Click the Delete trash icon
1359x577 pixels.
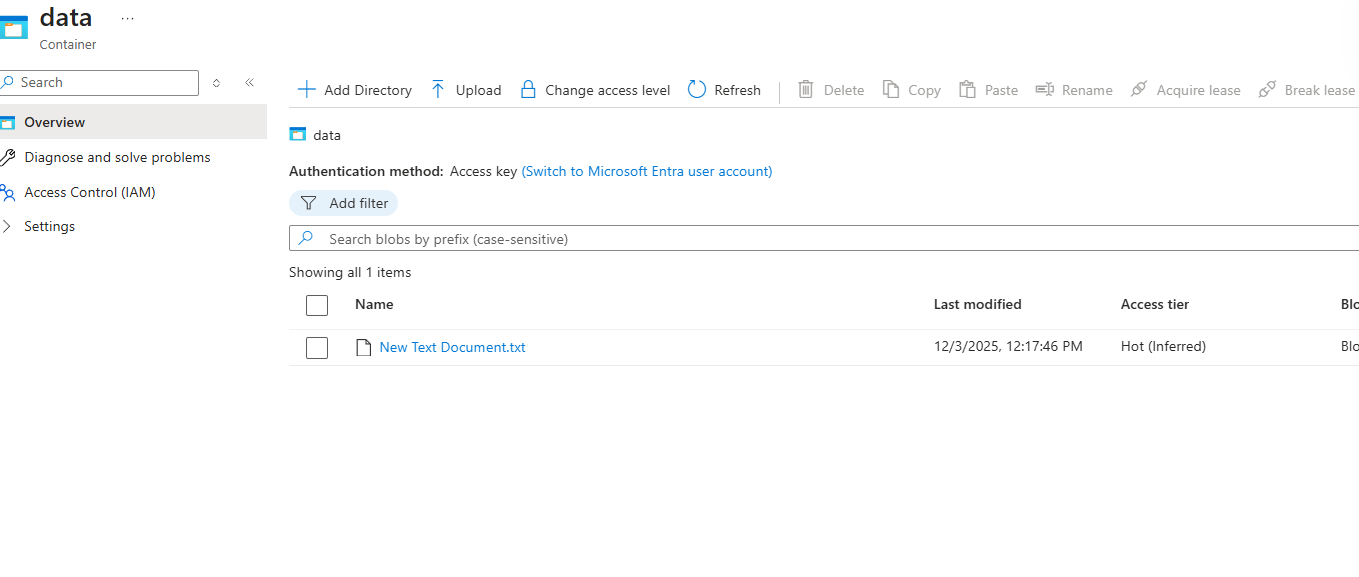pyautogui.click(x=806, y=90)
